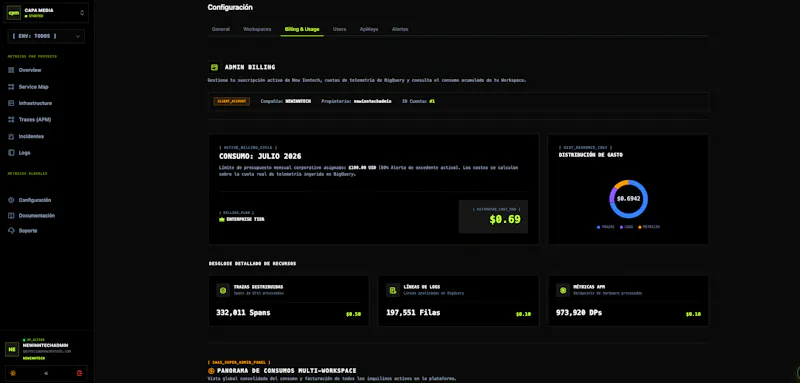Click the "197,551 Filas" value

pos(413,312)
